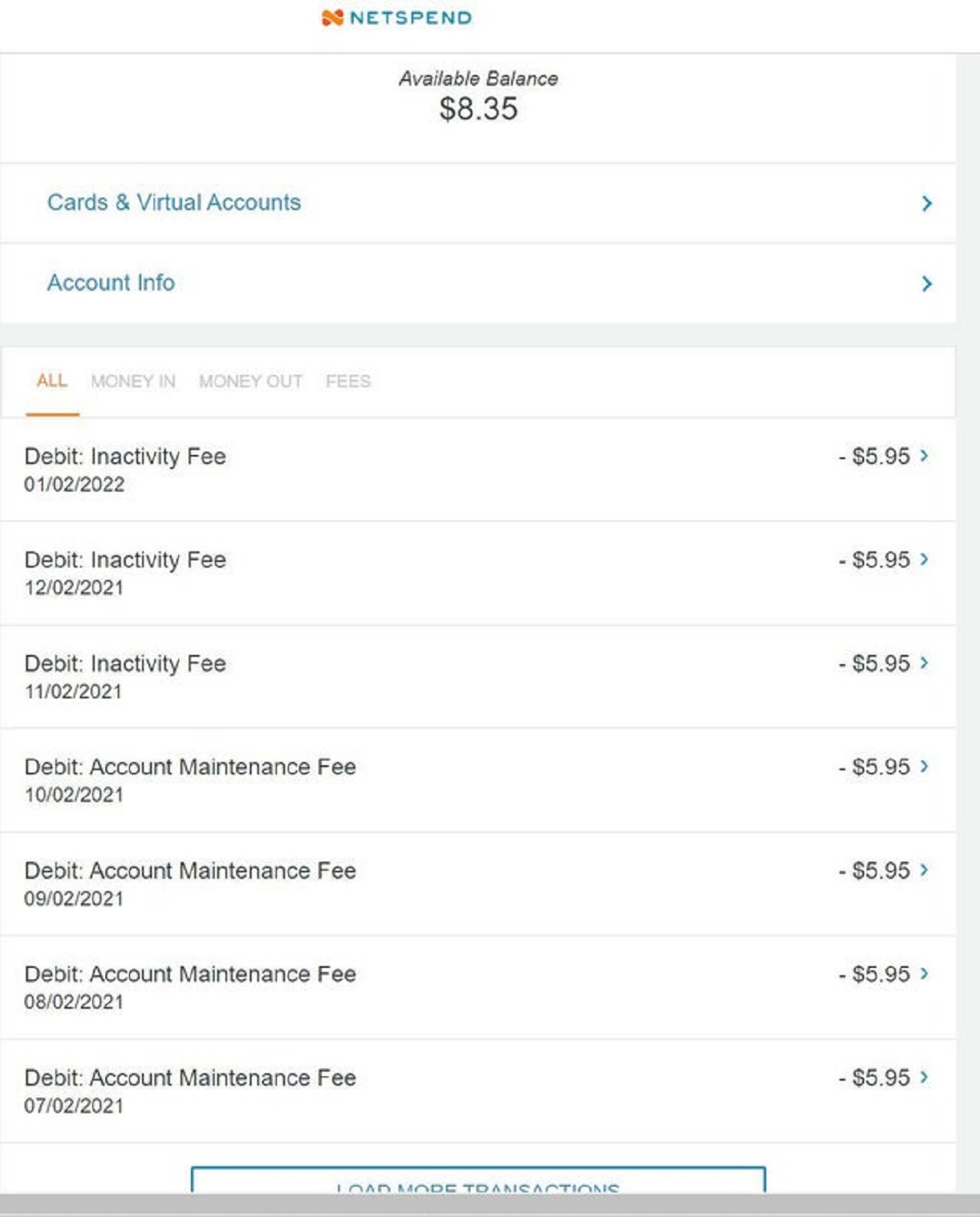The width and height of the screenshot is (980, 1217).
Task: Switch to the FEES tab
Action: point(348,381)
